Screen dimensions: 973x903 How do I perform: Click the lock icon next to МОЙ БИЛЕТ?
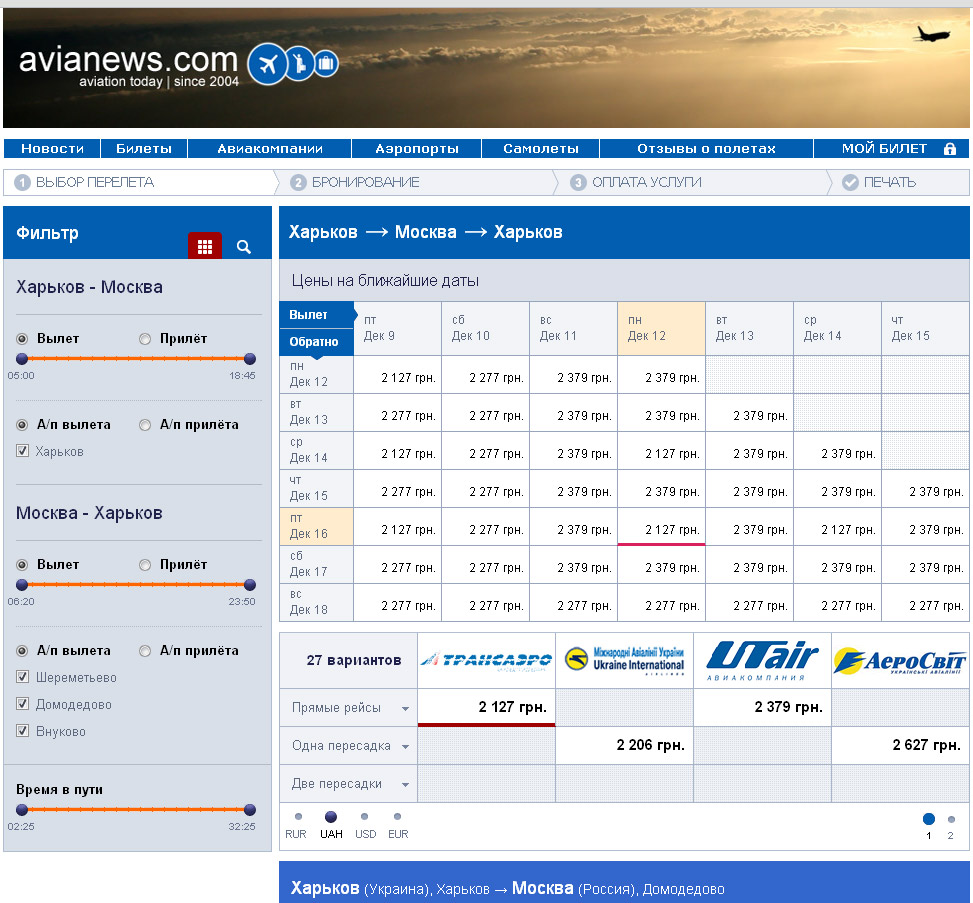tap(950, 149)
